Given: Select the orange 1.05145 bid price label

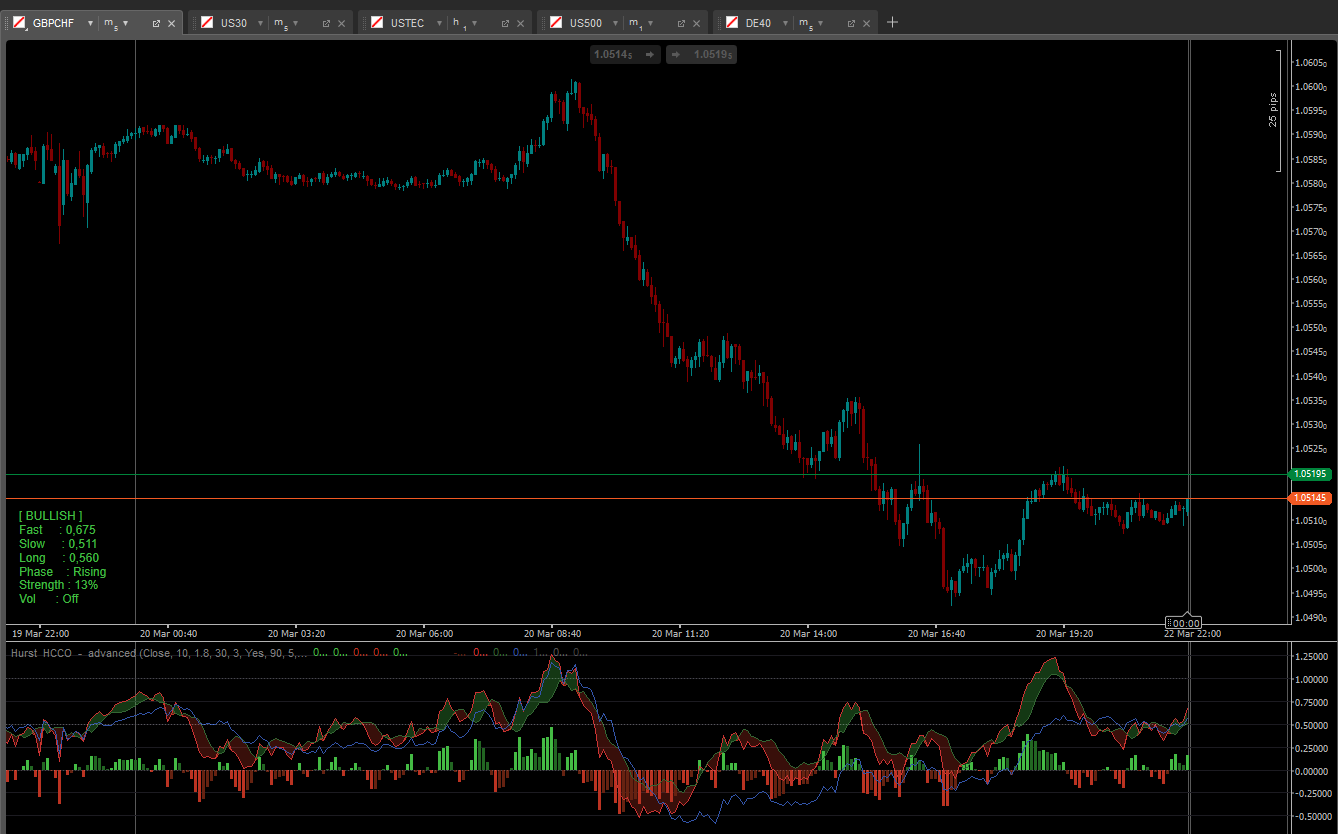Looking at the screenshot, I should click(x=1310, y=498).
